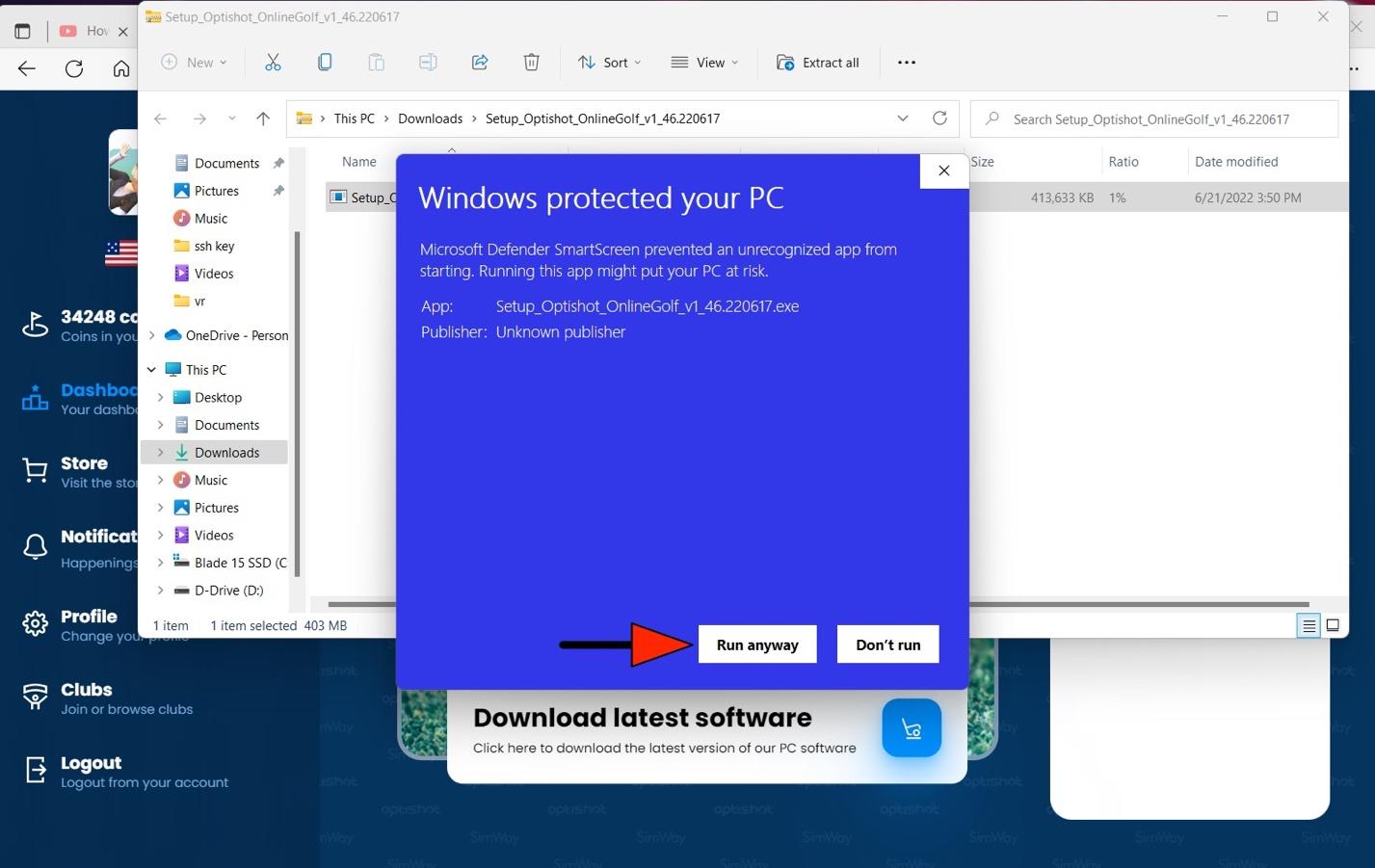The width and height of the screenshot is (1375, 868).
Task: Expand the Pictures node under This PC
Action: pos(161,508)
